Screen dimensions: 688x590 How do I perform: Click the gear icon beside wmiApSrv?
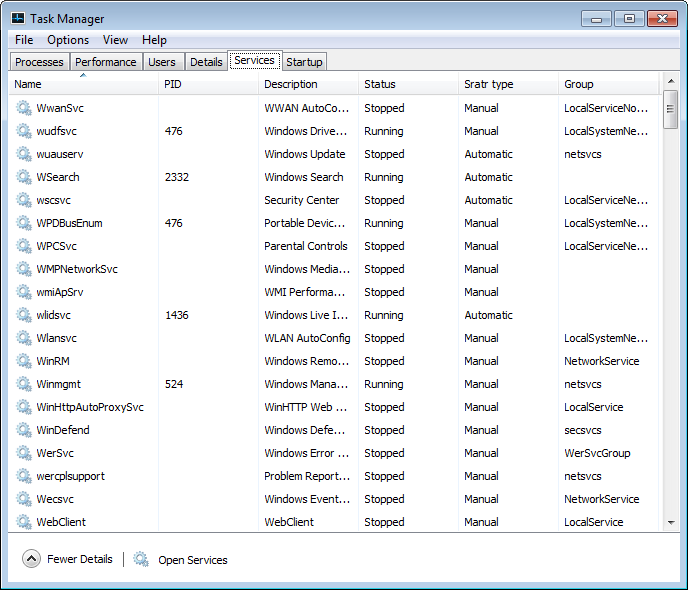(x=24, y=292)
